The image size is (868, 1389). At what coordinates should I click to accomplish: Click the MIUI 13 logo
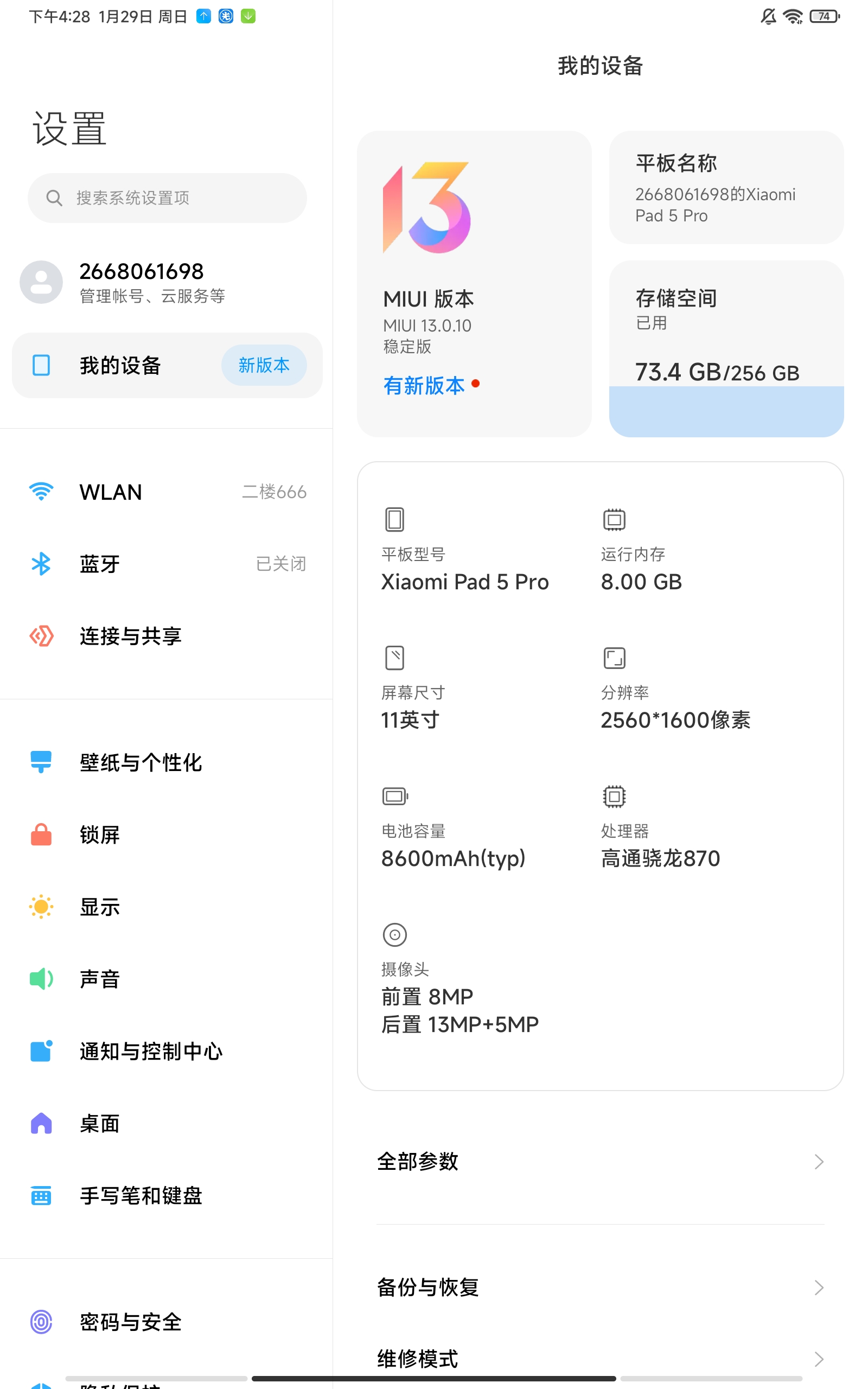pyautogui.click(x=426, y=208)
